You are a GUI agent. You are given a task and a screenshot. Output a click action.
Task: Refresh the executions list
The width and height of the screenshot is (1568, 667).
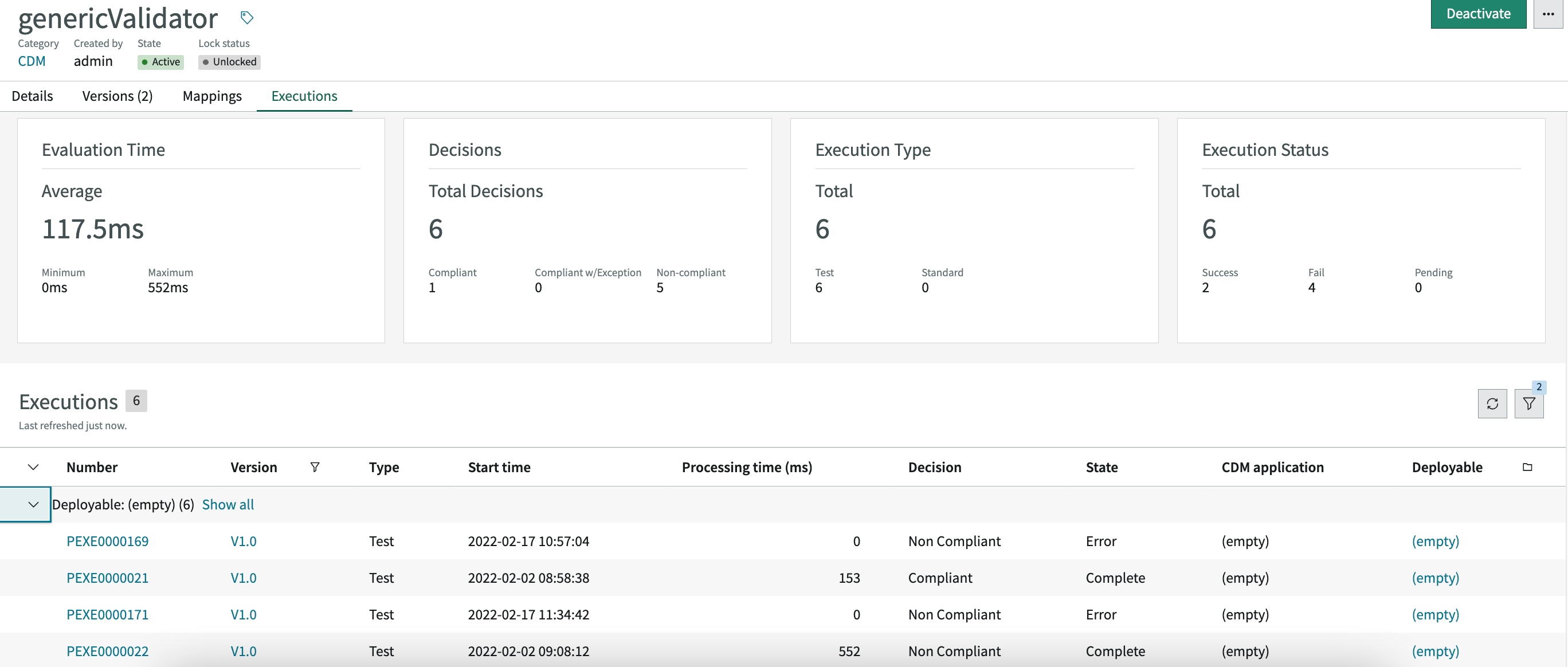tap(1492, 403)
